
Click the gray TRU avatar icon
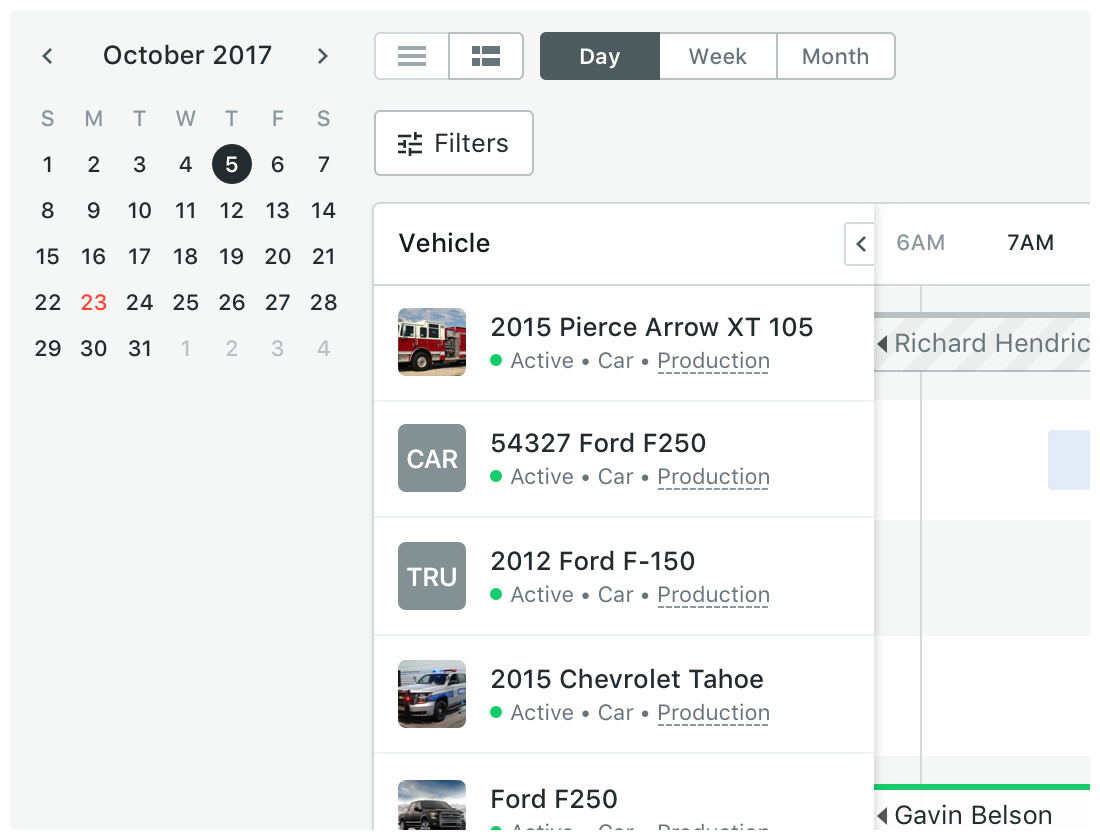click(x=432, y=576)
